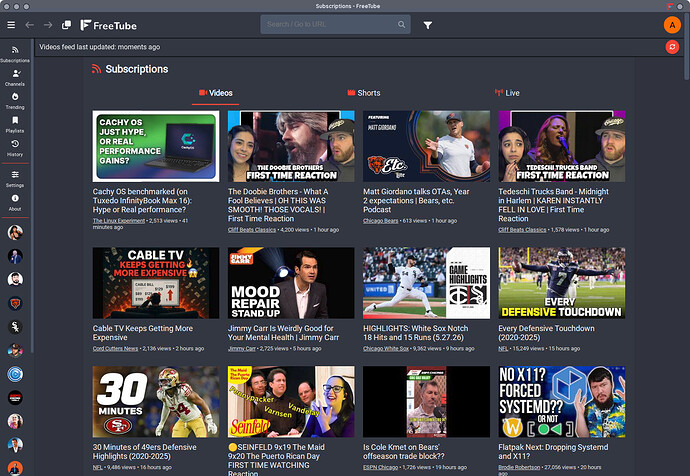
Task: Open Every Defensive Touchdown thumbnail
Action: click(x=562, y=283)
